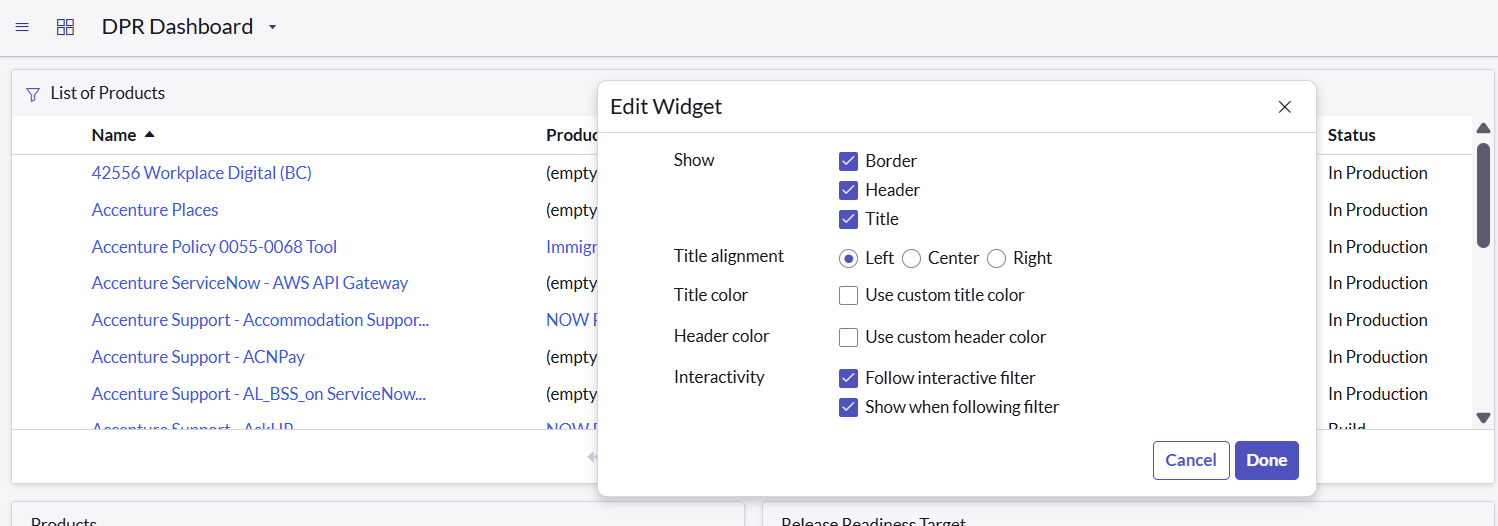Click the DPR Dashboard title
Screen dimensions: 1498x526
point(177,27)
